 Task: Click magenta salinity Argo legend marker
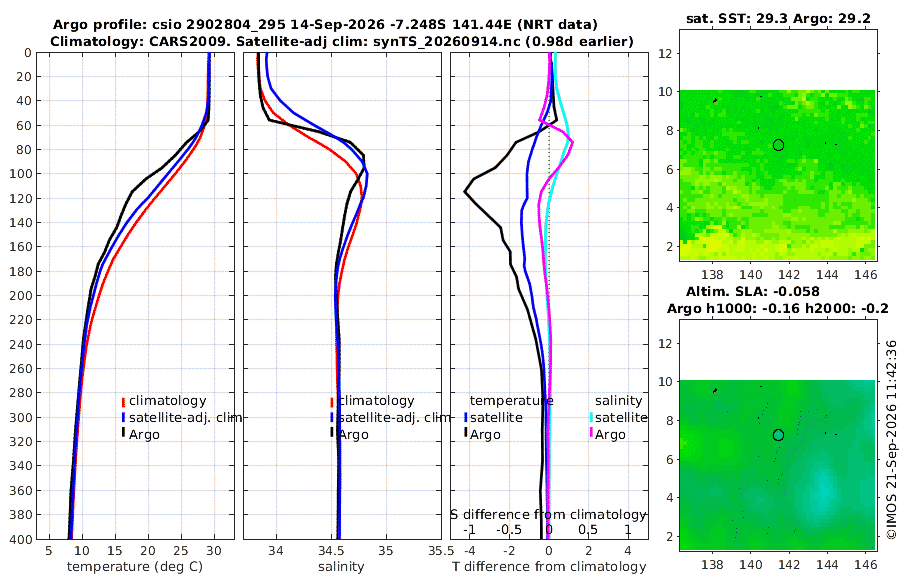coord(591,434)
